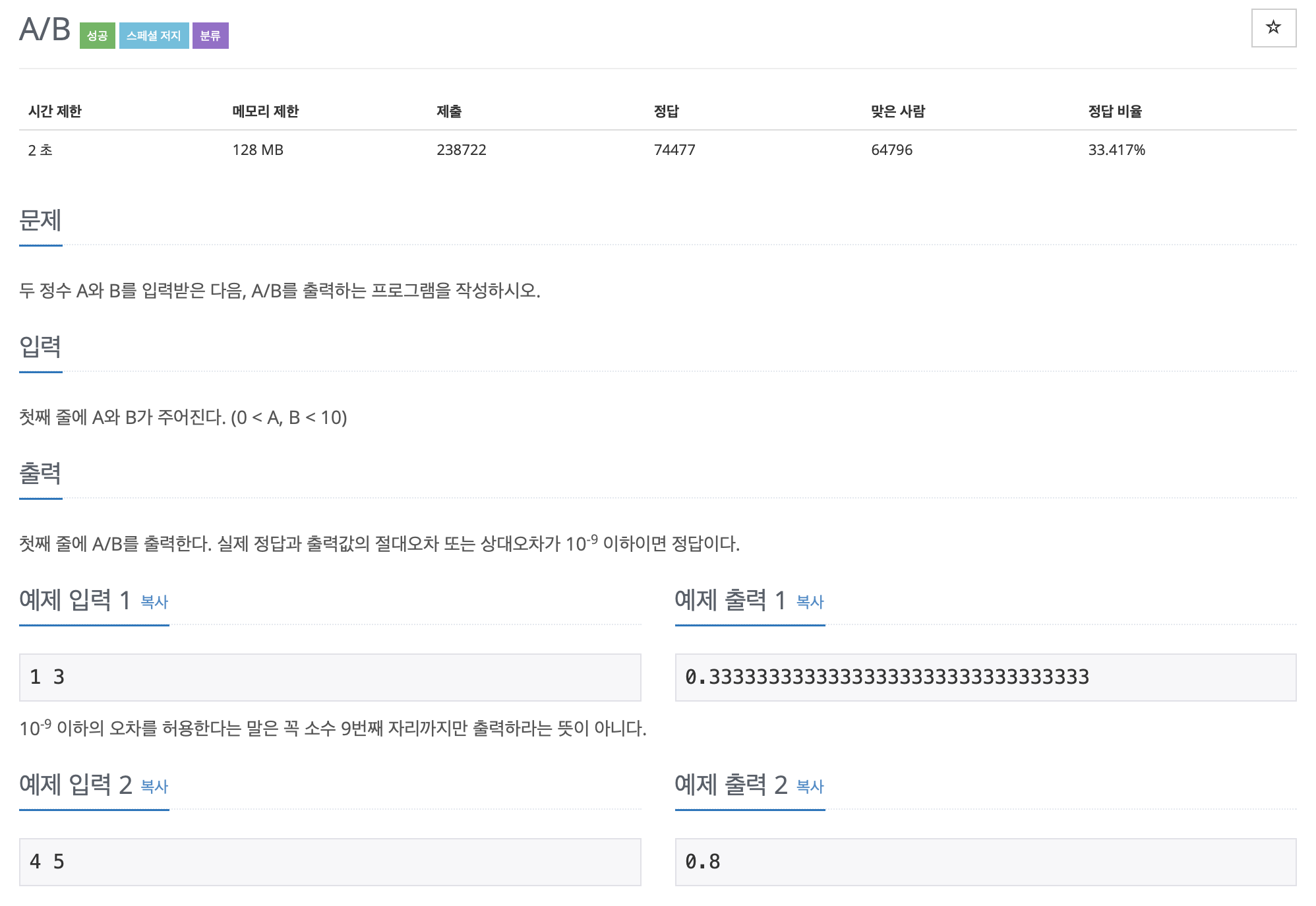Click the 정답 비율 value 33.417%

1116,150
